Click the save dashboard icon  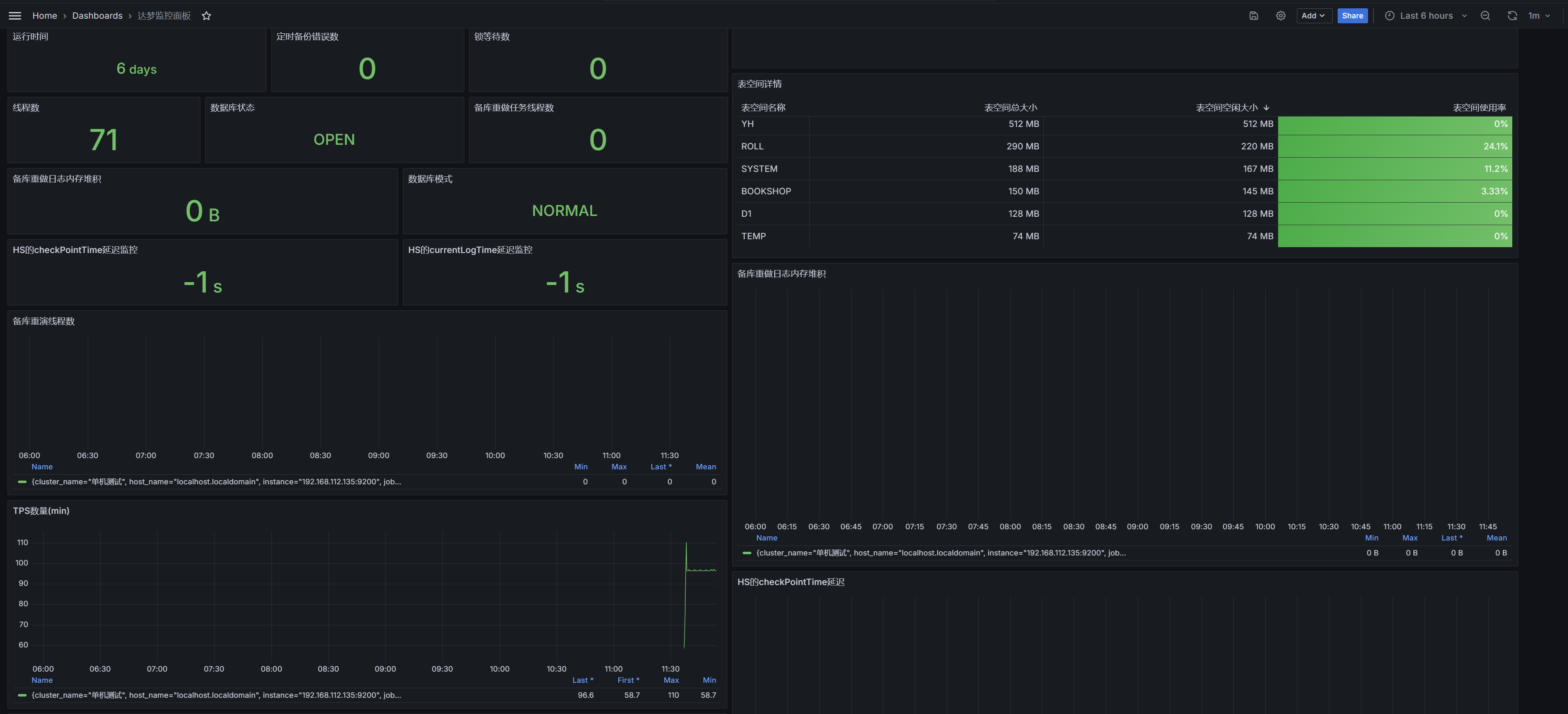1253,16
